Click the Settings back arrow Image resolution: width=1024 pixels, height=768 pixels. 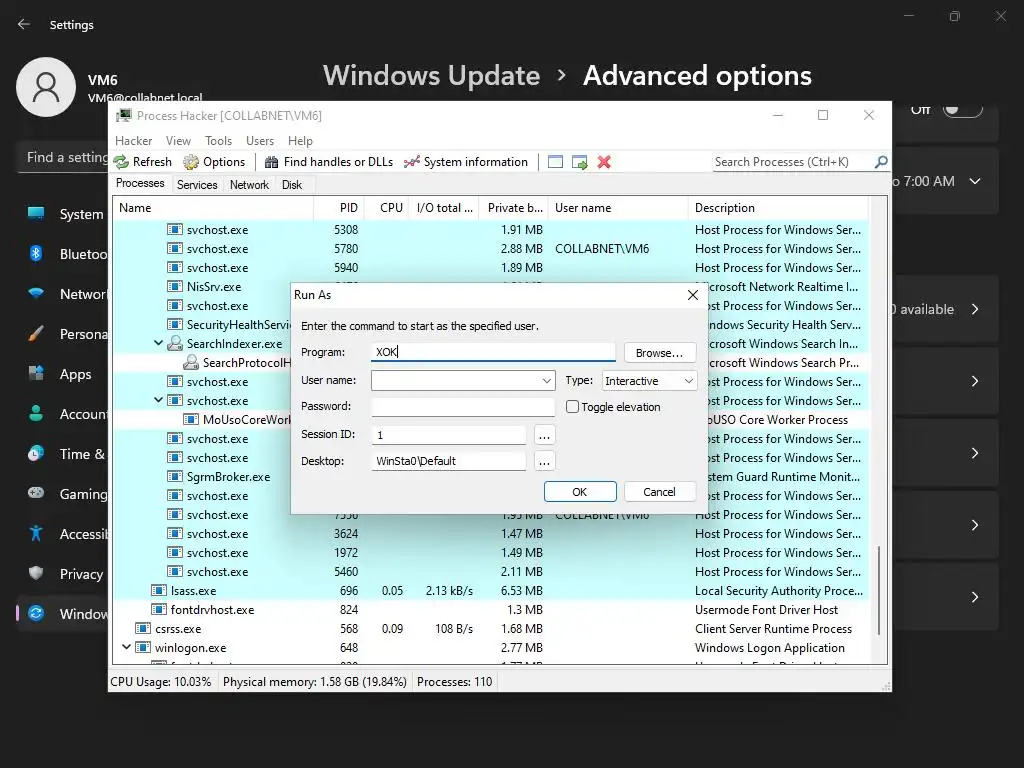point(24,24)
